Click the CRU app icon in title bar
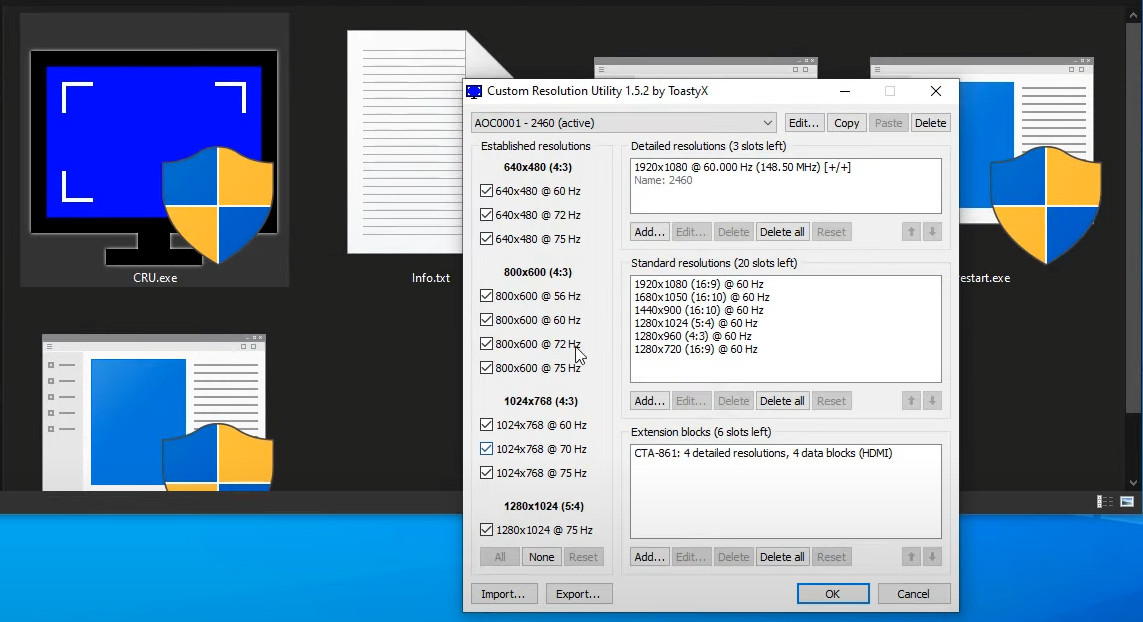 474,91
